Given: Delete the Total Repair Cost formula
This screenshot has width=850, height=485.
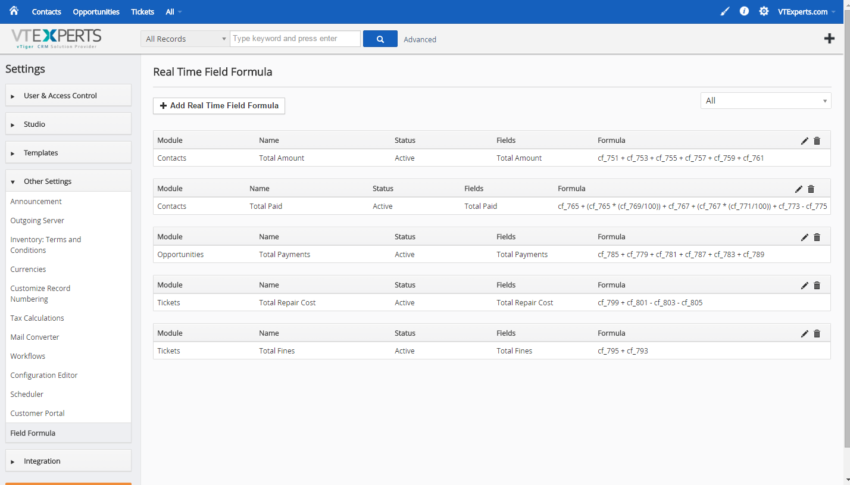Looking at the screenshot, I should tap(817, 286).
